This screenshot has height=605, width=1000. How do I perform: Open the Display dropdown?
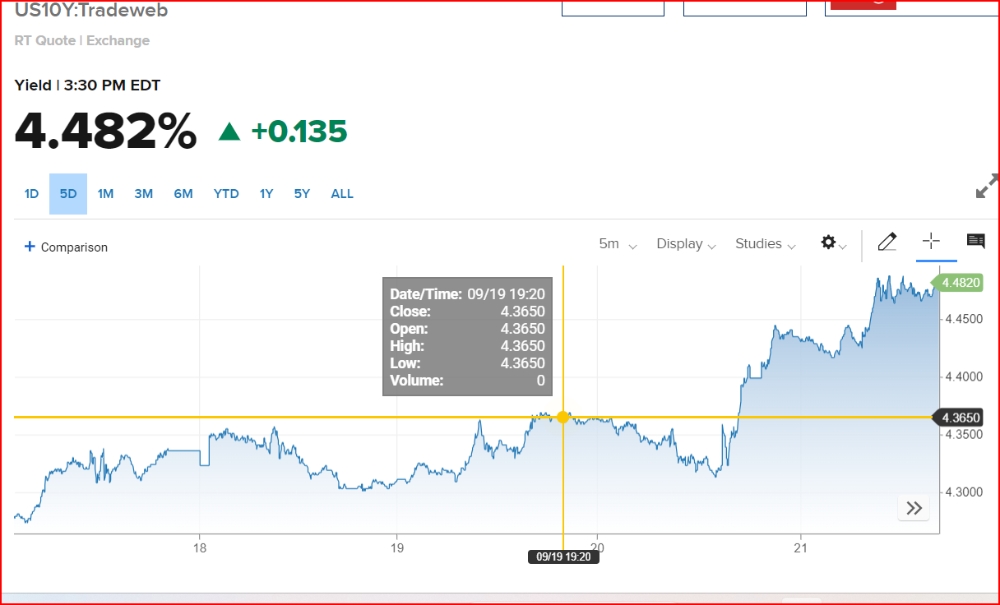[x=686, y=244]
